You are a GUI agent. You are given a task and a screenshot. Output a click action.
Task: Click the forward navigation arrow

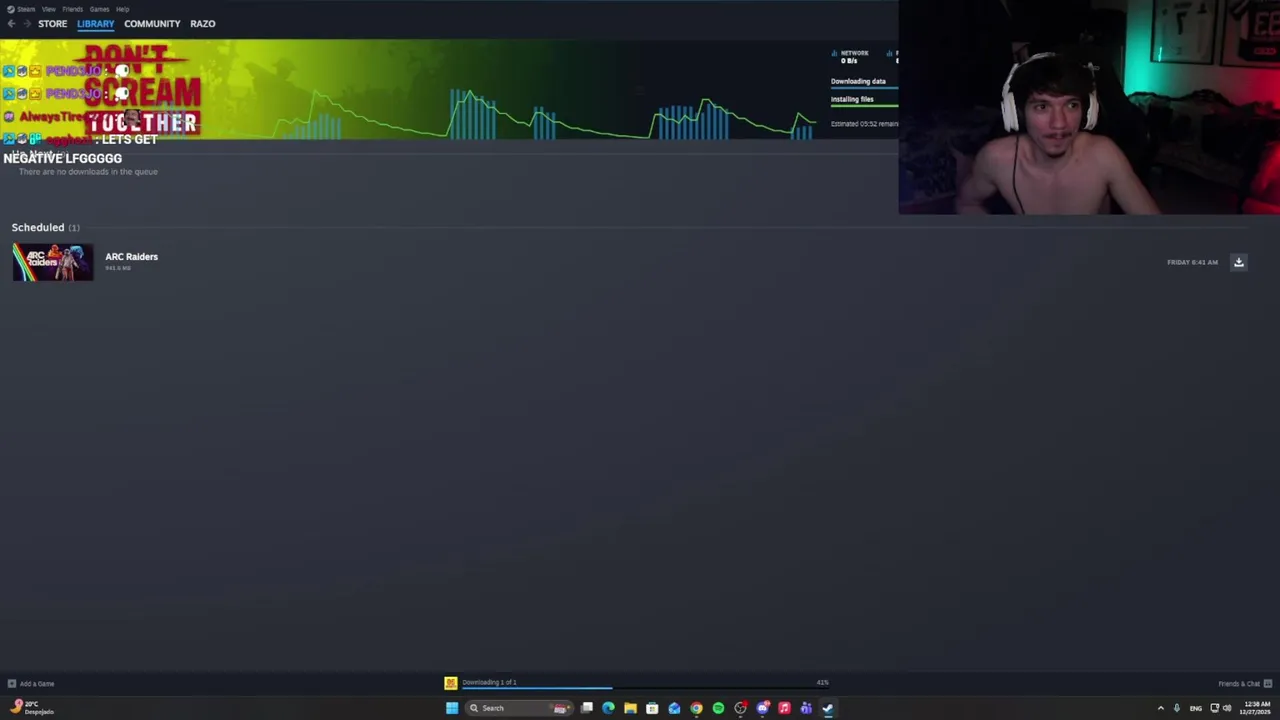point(27,24)
